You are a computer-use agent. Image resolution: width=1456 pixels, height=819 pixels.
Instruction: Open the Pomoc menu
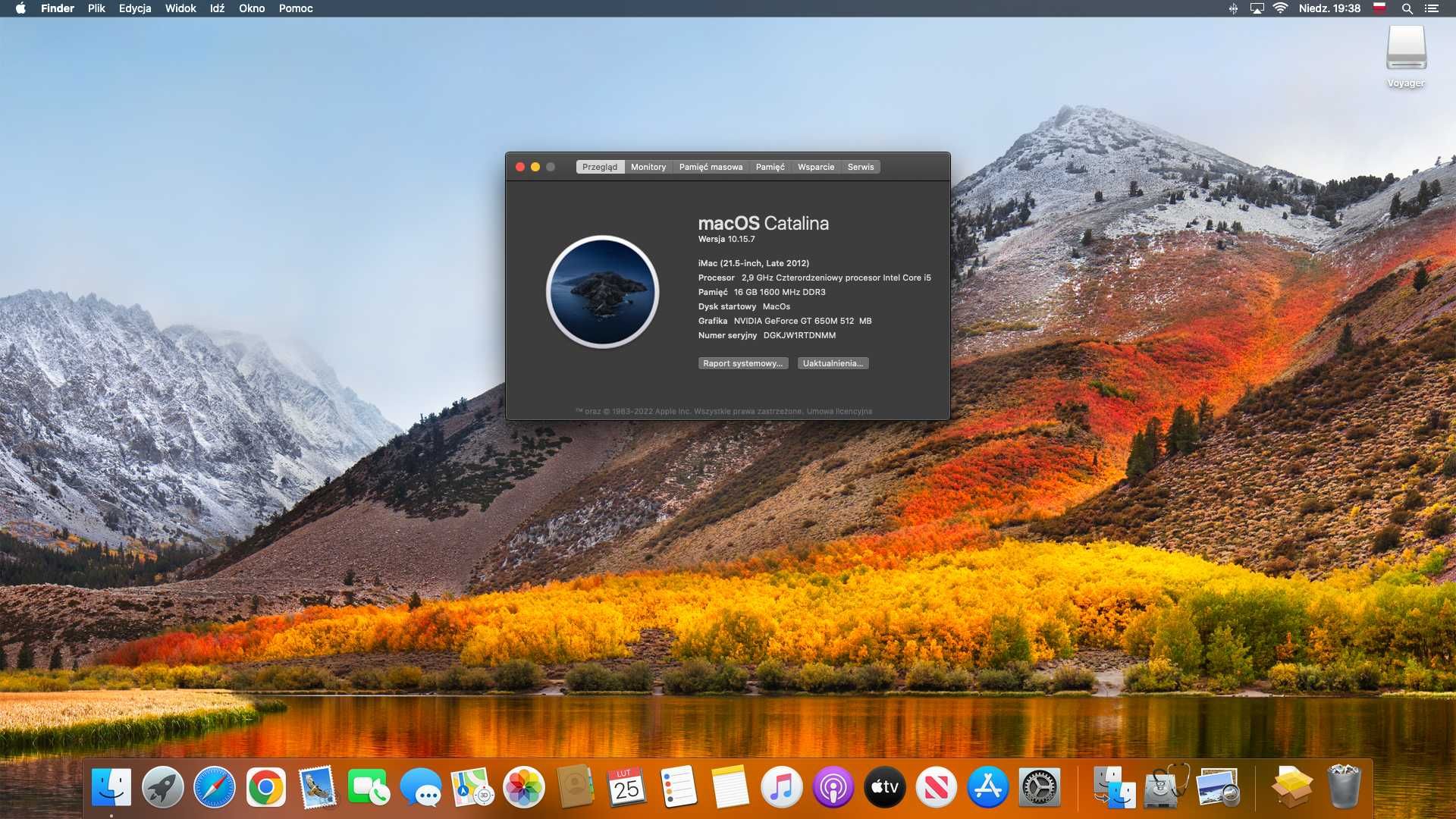point(296,8)
